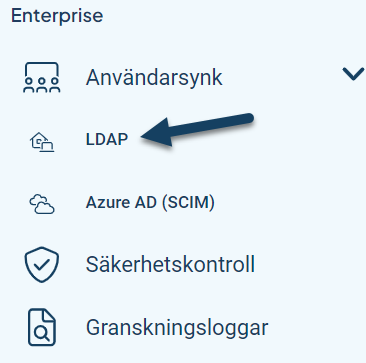
Task: Click the Granskningsloggar text label
Action: tap(177, 328)
